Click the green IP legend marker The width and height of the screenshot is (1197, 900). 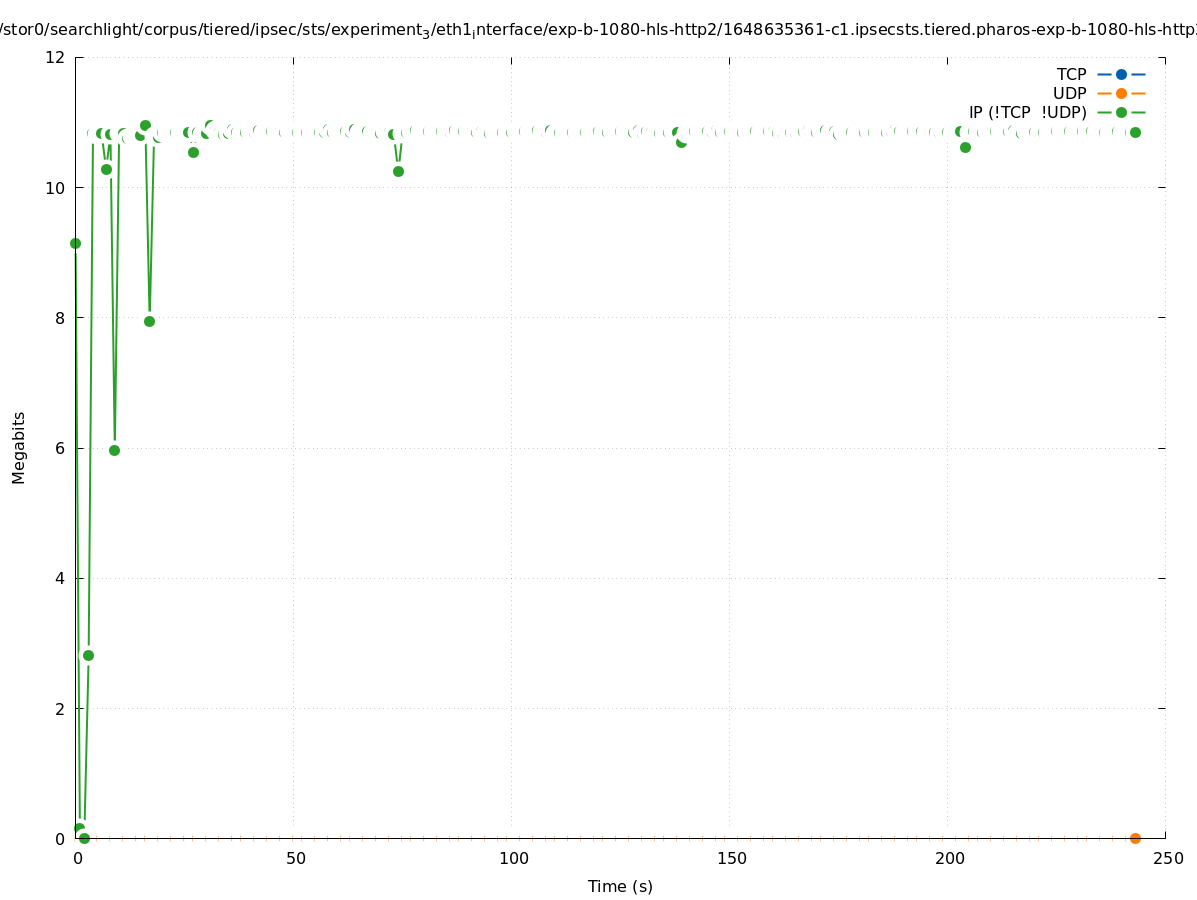pos(1121,113)
